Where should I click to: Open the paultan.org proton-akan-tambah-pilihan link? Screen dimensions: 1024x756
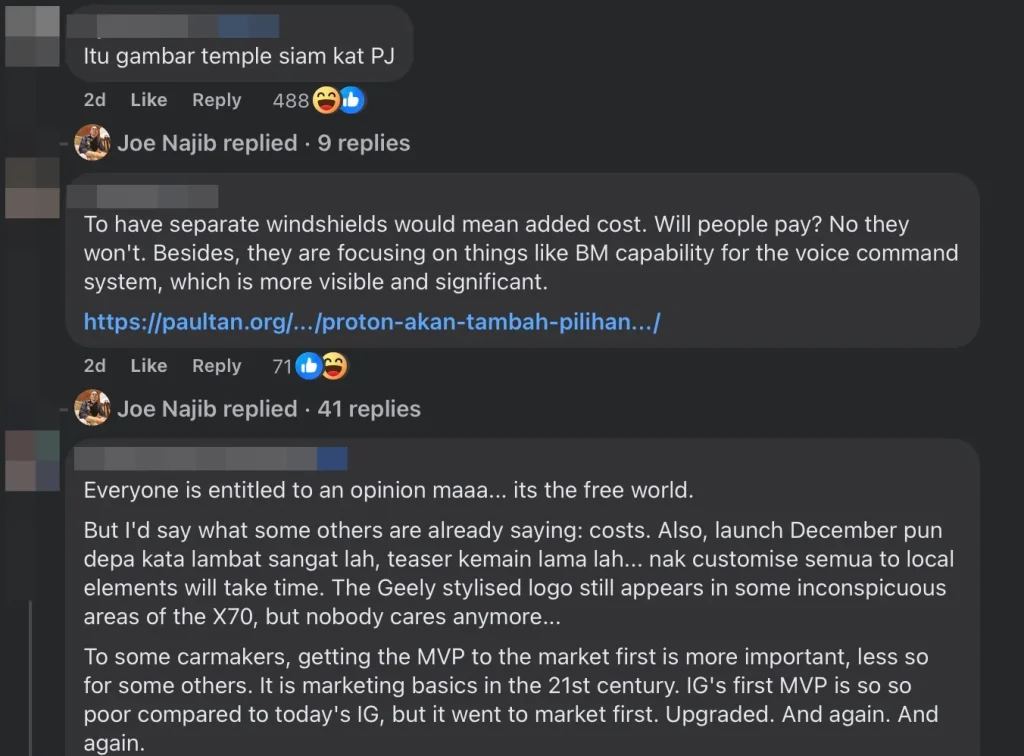tap(372, 322)
